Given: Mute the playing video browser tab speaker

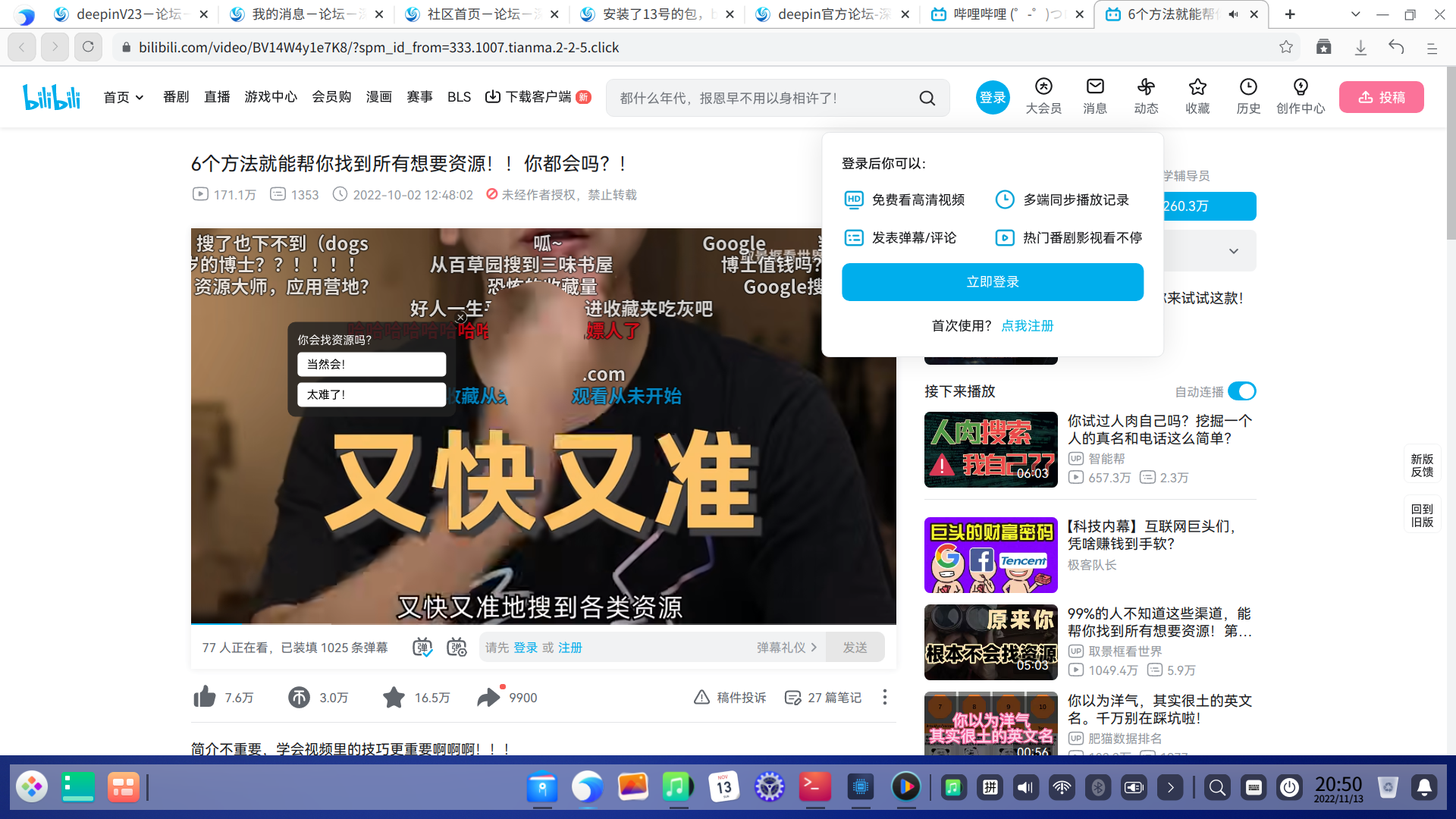Looking at the screenshot, I should click(1234, 14).
